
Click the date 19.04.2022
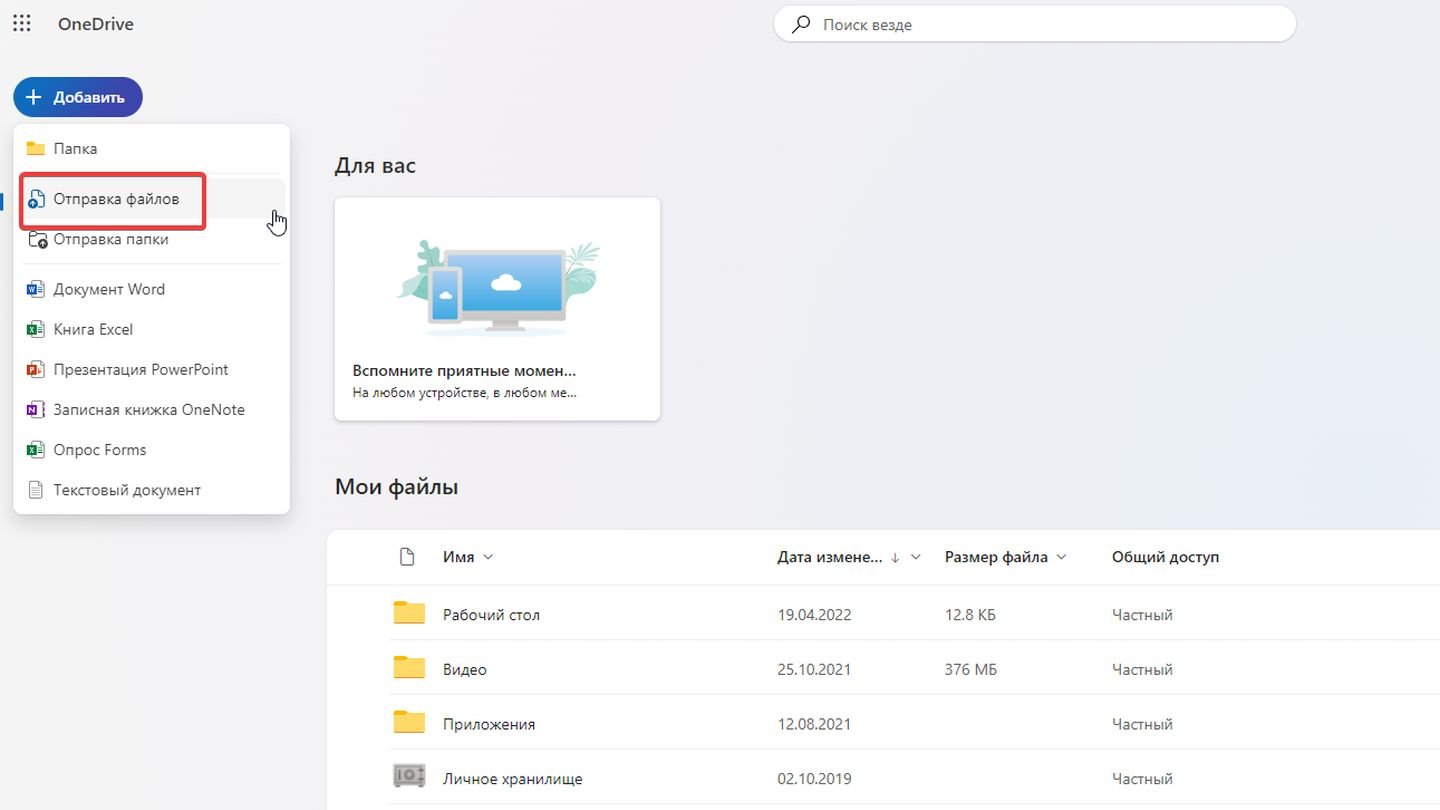[814, 615]
